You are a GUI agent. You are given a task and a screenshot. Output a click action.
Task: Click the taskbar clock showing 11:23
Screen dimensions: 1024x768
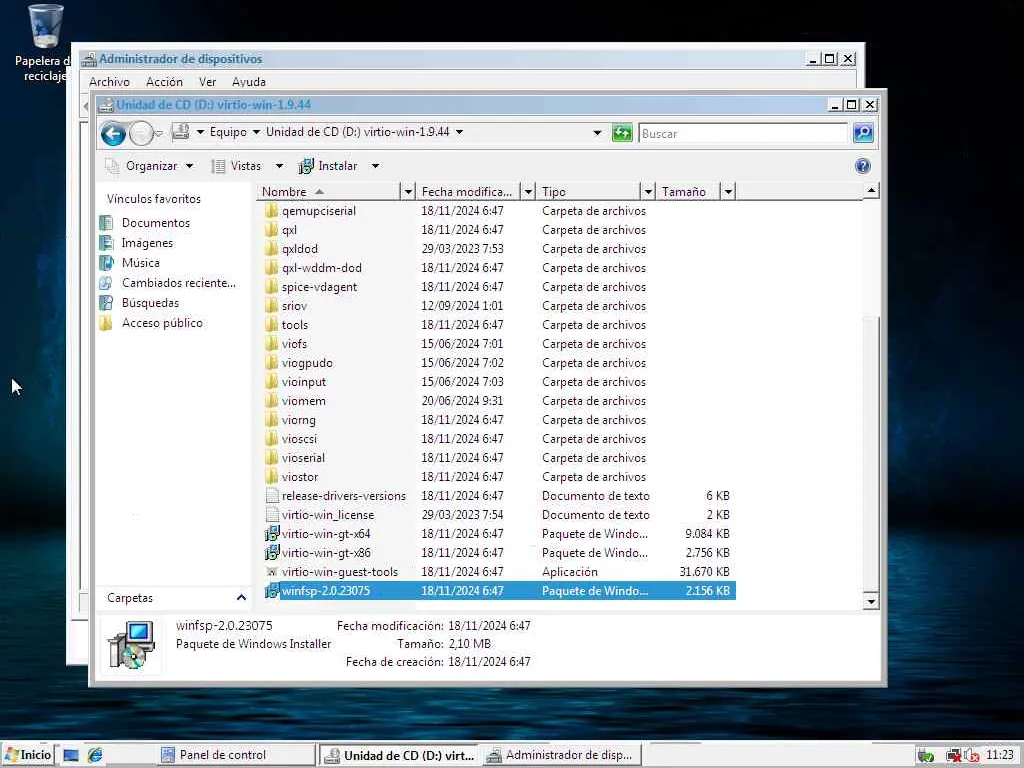(x=999, y=755)
